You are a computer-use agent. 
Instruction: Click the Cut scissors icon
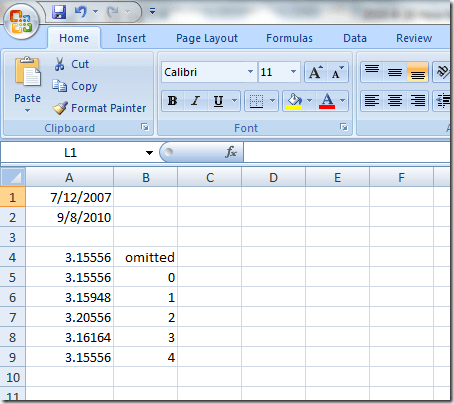point(59,64)
